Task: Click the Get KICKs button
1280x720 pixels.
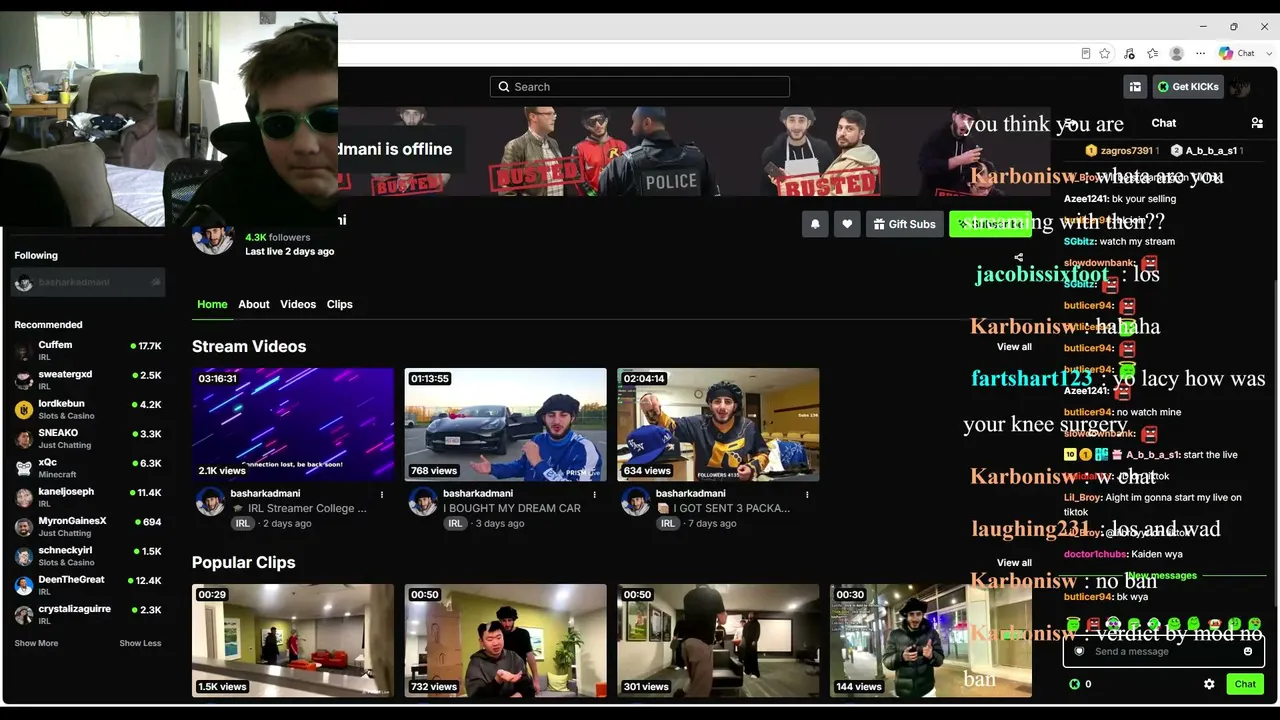Action: click(1188, 87)
